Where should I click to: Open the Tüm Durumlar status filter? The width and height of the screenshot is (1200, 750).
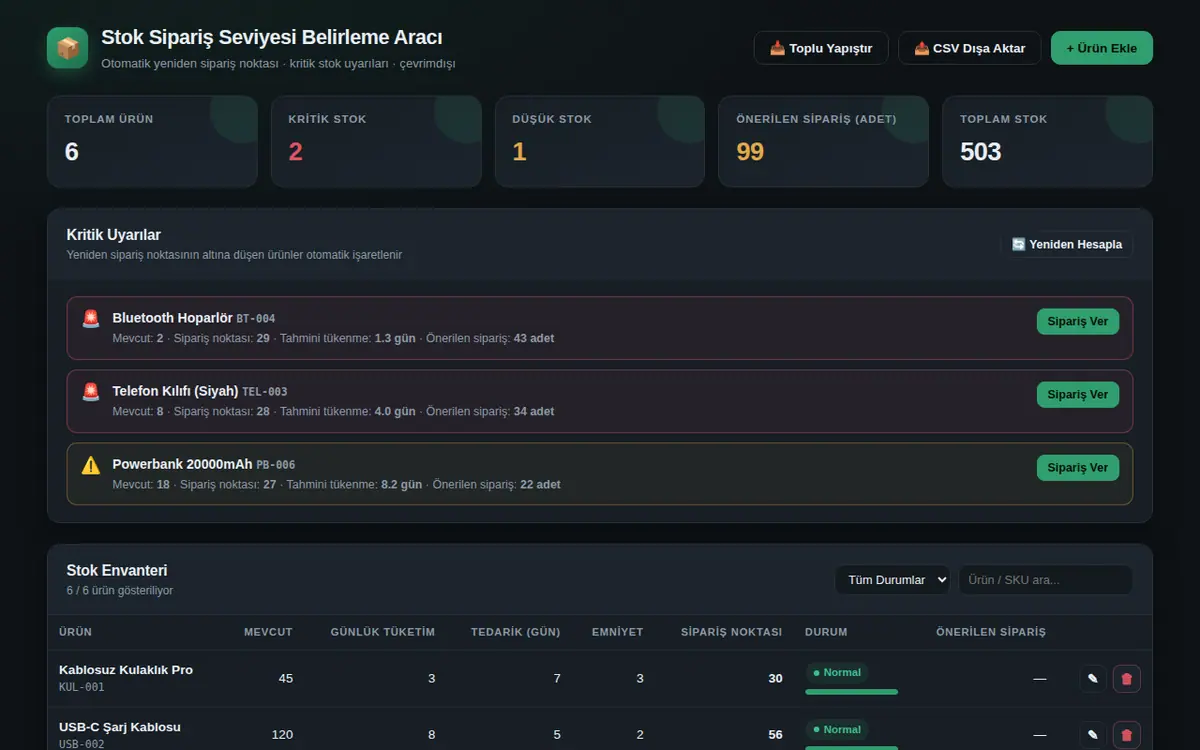pyautogui.click(x=892, y=580)
